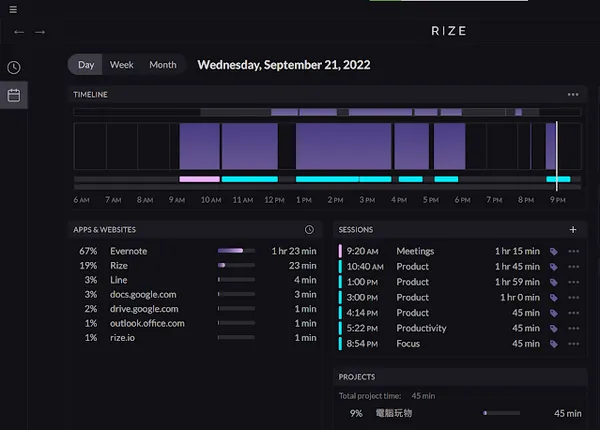The width and height of the screenshot is (600, 430).
Task: Click tag icon for 1:00 PM Product session
Action: coord(553,282)
